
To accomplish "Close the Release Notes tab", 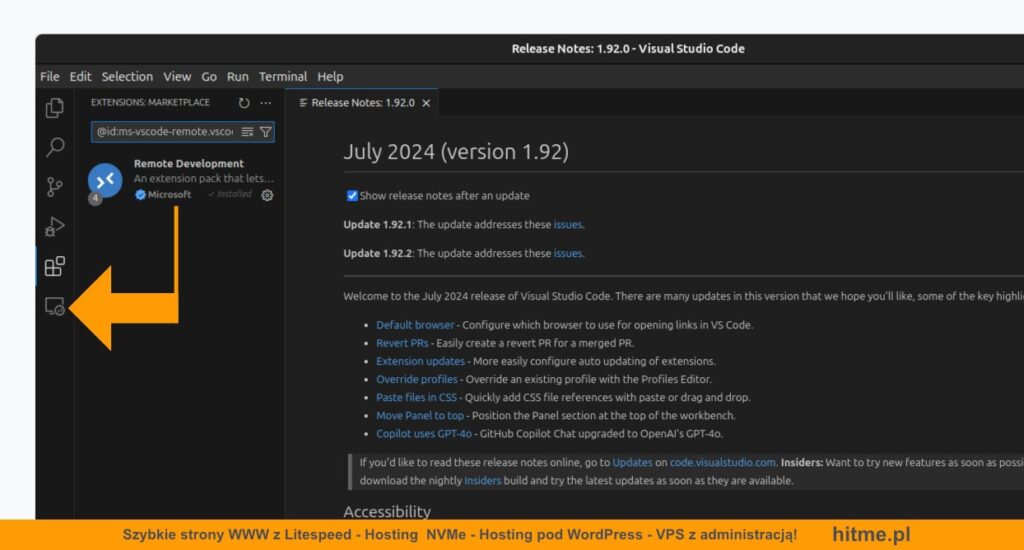I will (426, 103).
